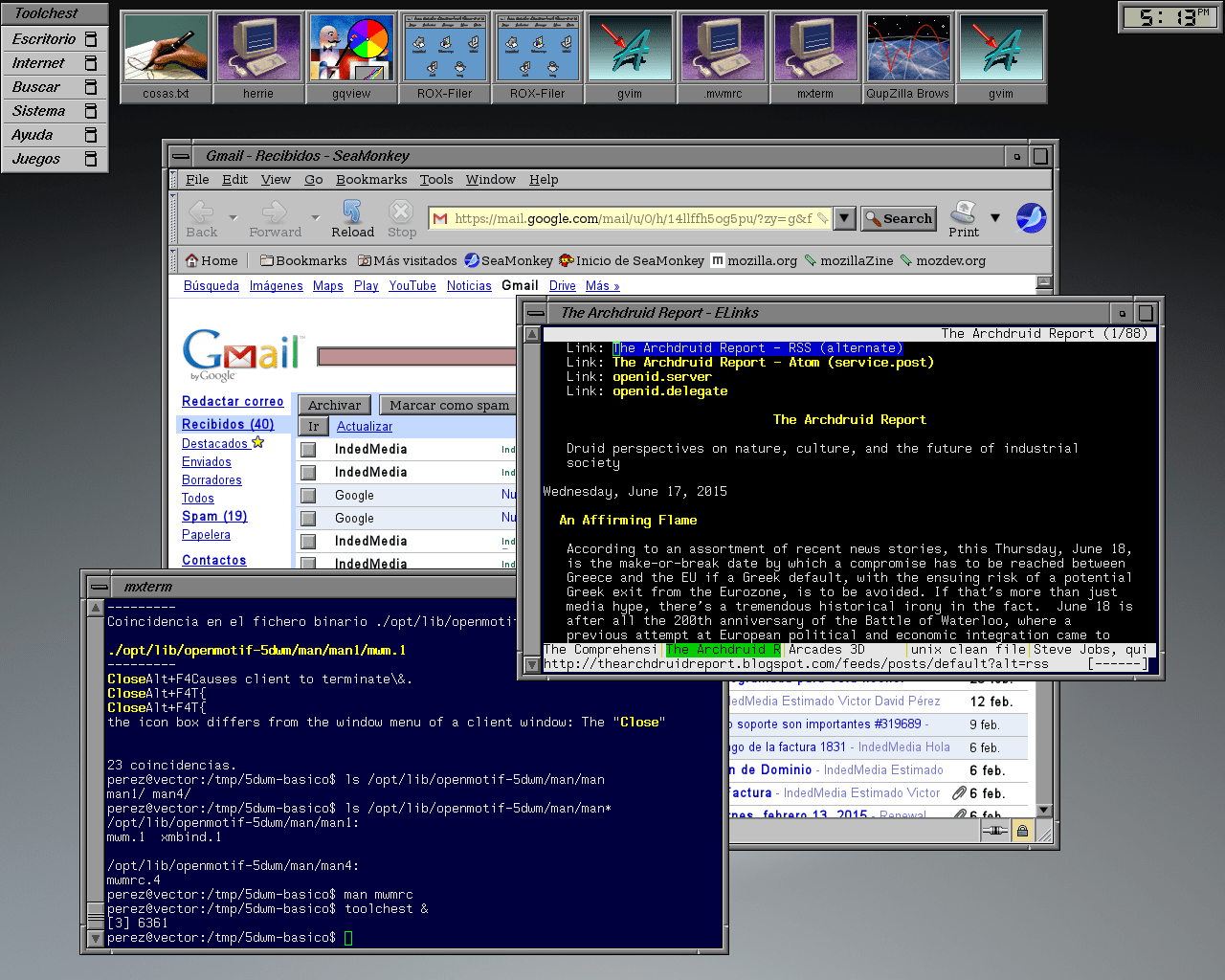Open the Forward button history dropdown arrow
Image resolution: width=1225 pixels, height=980 pixels.
[x=315, y=218]
